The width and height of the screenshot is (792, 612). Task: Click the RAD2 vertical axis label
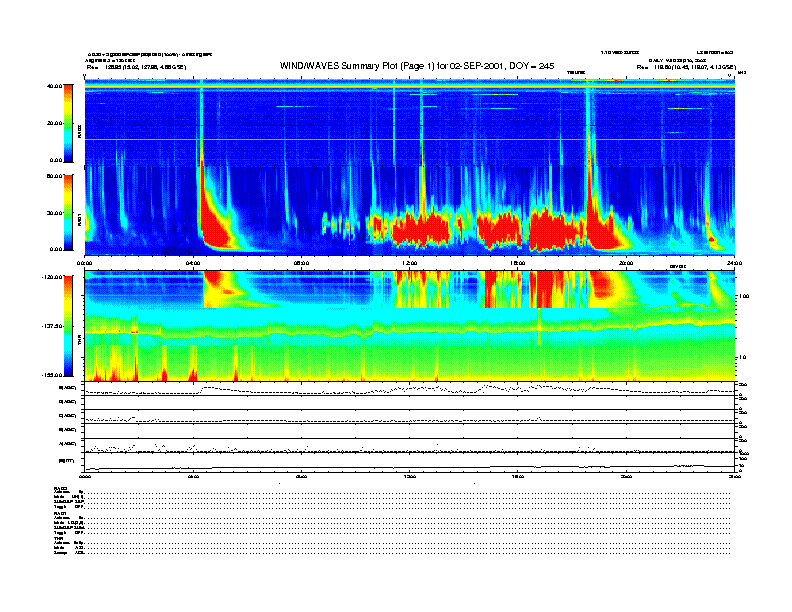pyautogui.click(x=79, y=131)
